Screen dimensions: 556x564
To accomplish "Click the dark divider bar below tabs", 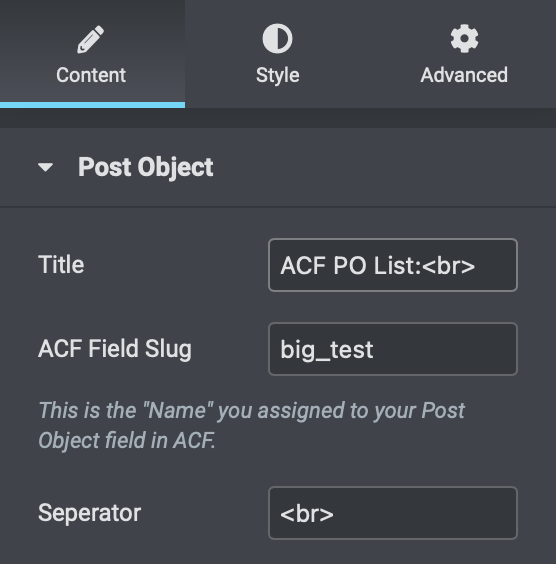I will pos(278,118).
